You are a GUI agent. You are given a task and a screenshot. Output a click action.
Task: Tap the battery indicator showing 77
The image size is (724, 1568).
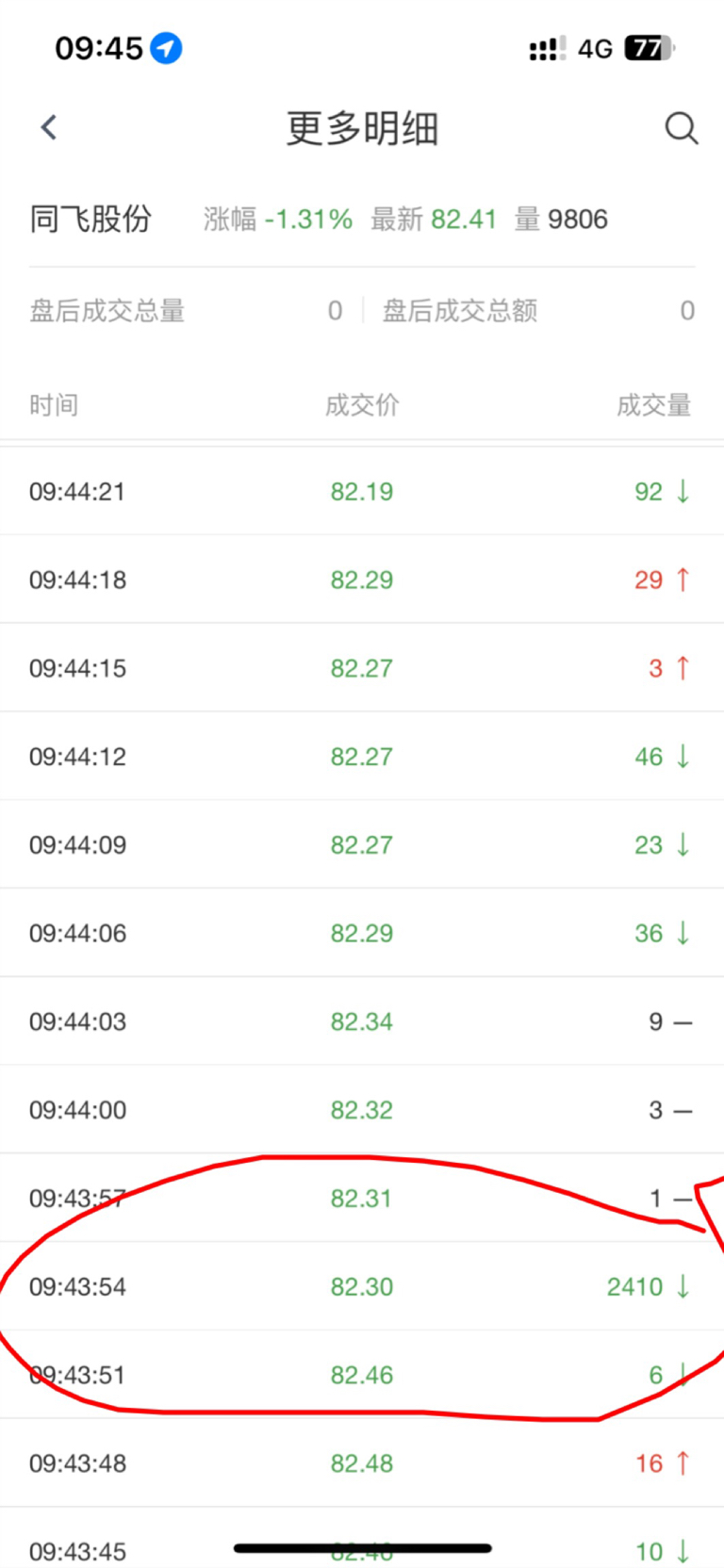[650, 48]
